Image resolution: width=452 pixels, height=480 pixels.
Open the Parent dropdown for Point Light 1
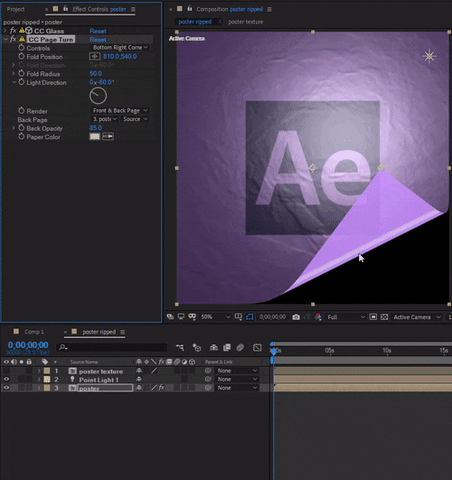click(x=237, y=379)
